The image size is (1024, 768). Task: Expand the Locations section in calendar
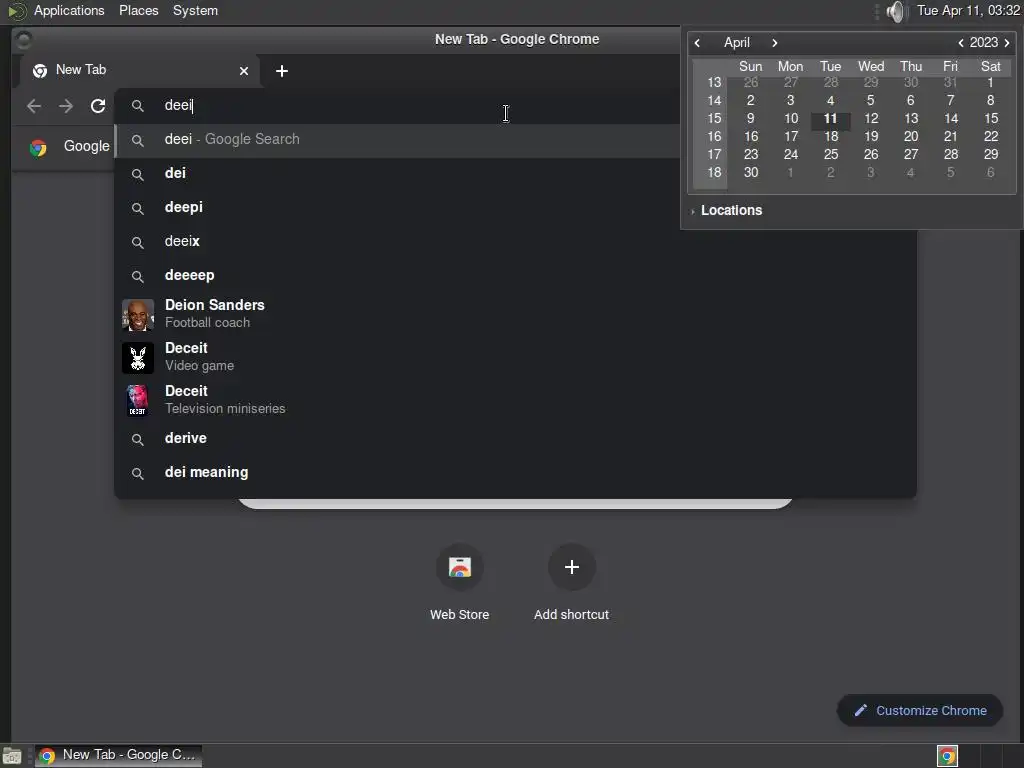726,211
